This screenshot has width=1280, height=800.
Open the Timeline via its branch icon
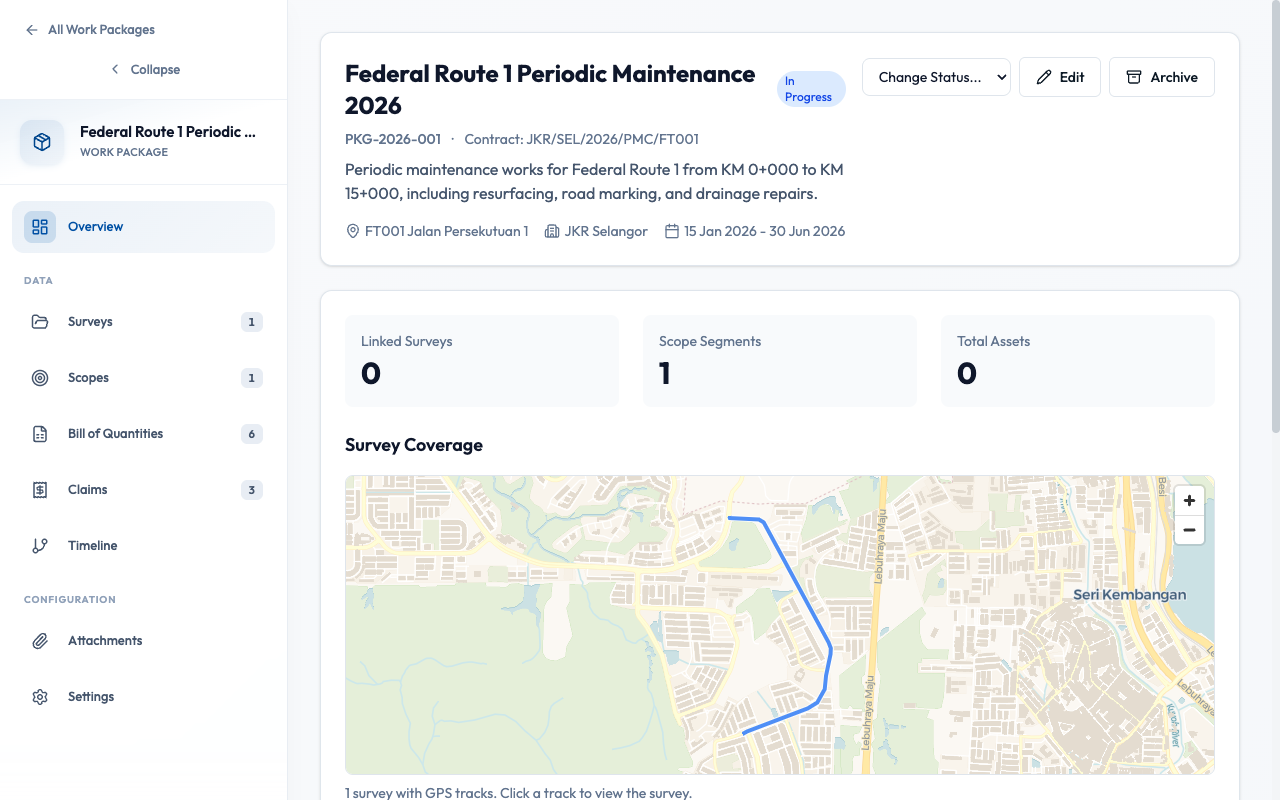click(x=39, y=545)
